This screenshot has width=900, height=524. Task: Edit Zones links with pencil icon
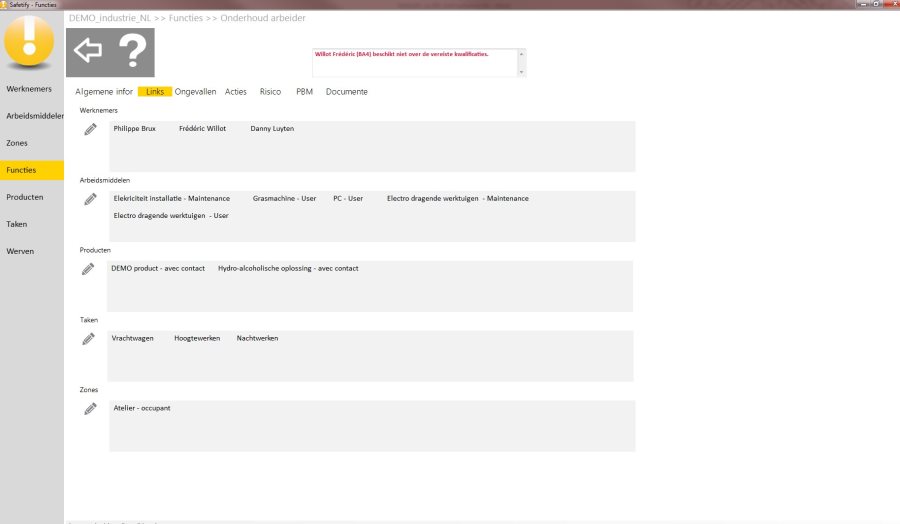pos(90,409)
